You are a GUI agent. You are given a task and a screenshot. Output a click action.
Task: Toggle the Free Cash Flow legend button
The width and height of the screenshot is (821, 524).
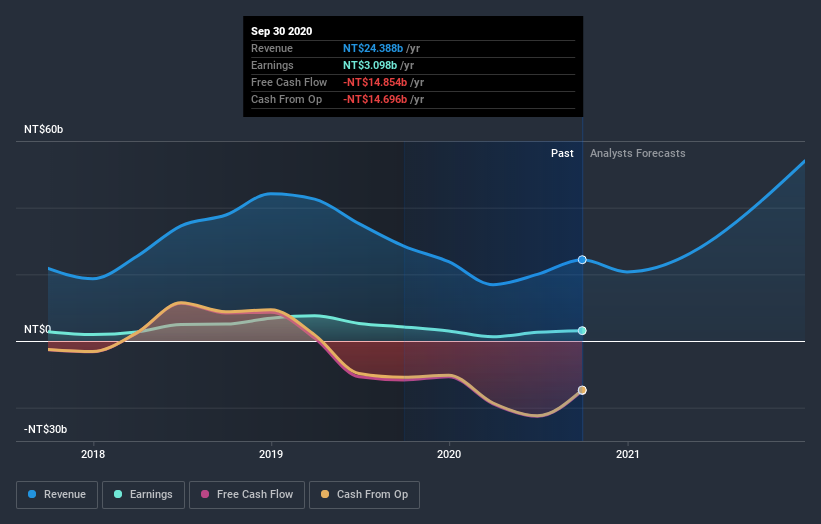247,495
